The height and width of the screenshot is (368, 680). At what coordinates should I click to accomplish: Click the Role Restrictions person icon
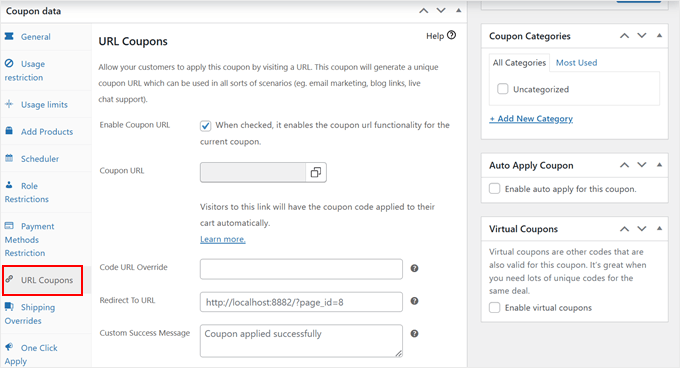click(9, 185)
